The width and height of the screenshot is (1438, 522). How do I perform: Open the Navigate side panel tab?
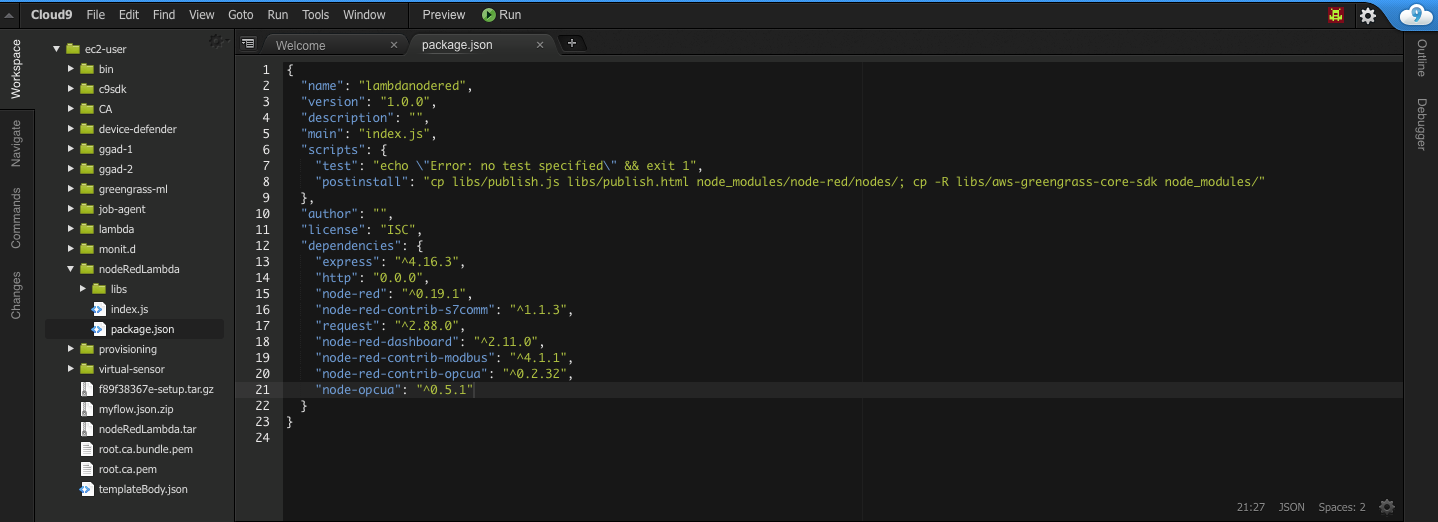(x=16, y=143)
